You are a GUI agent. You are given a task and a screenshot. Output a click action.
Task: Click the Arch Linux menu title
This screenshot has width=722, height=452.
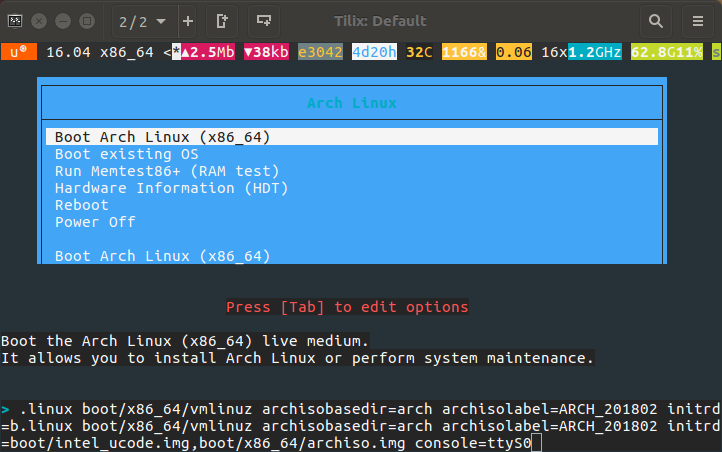(x=352, y=103)
